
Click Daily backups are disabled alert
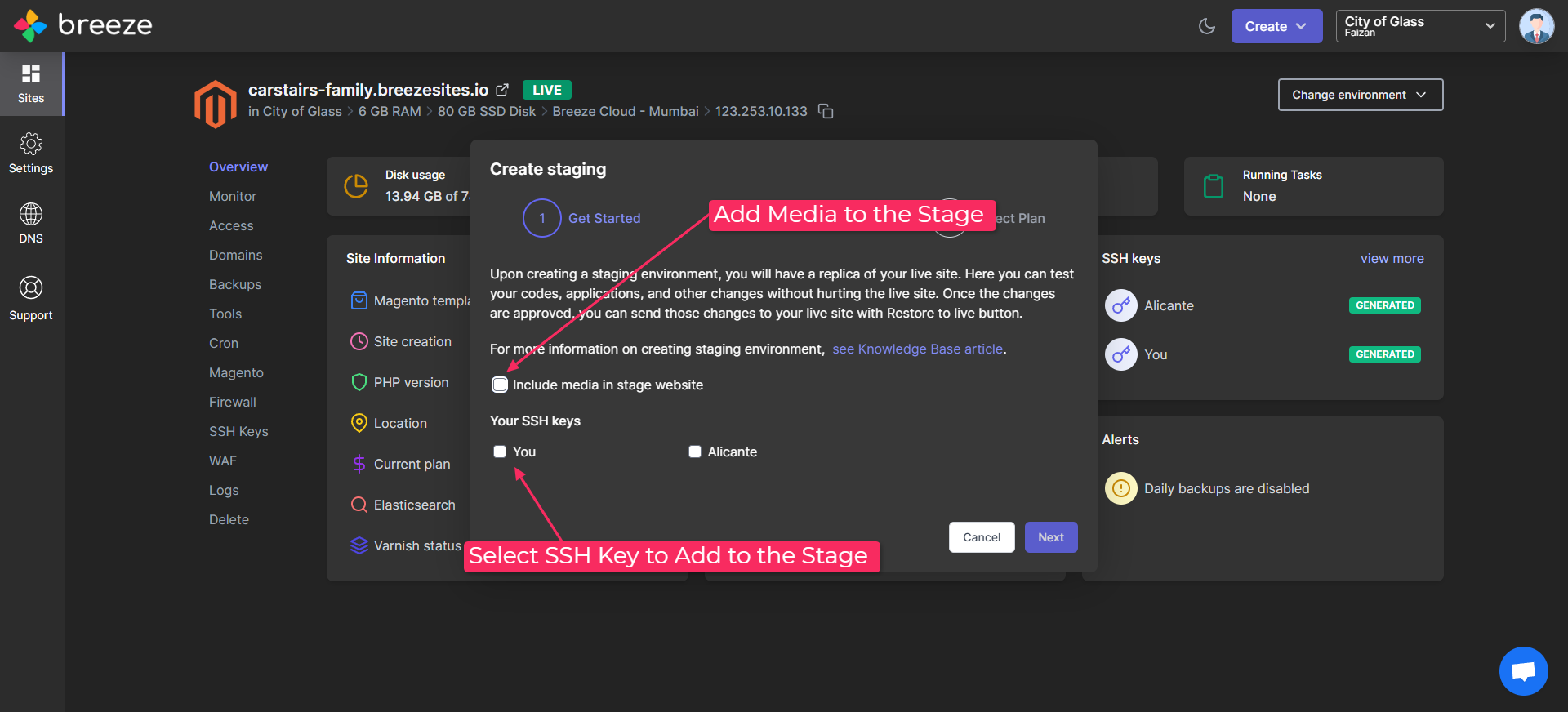tap(1227, 488)
